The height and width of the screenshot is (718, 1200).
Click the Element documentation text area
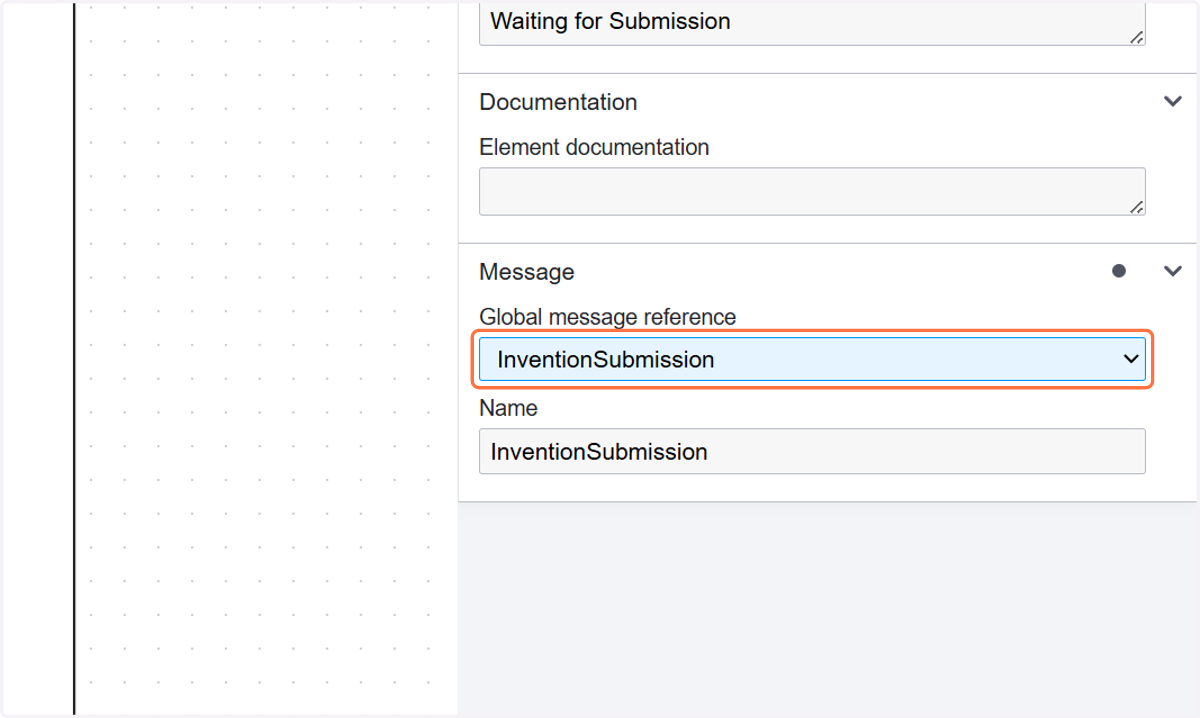(x=812, y=191)
